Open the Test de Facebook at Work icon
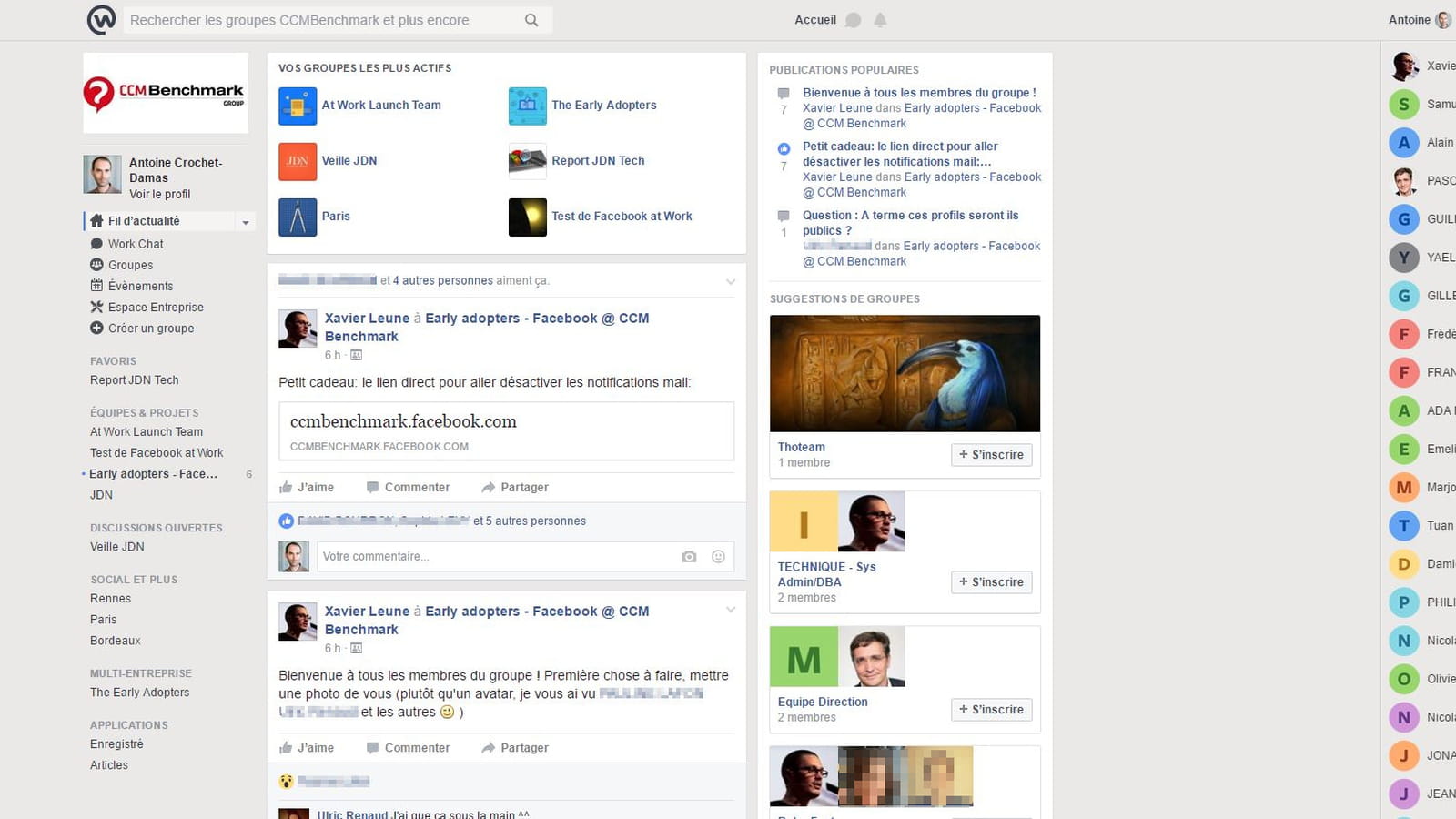The width and height of the screenshot is (1456, 819). point(528,217)
